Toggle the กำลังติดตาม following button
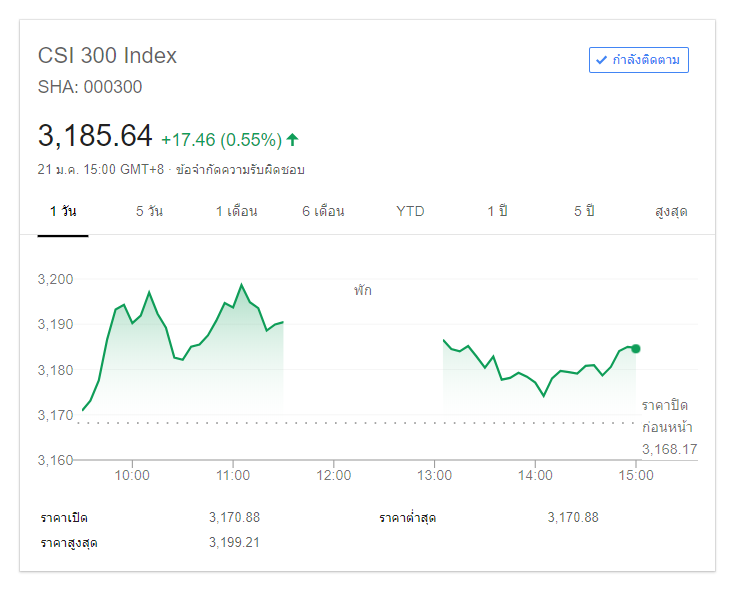Viewport: 737px width, 593px height. coord(639,60)
